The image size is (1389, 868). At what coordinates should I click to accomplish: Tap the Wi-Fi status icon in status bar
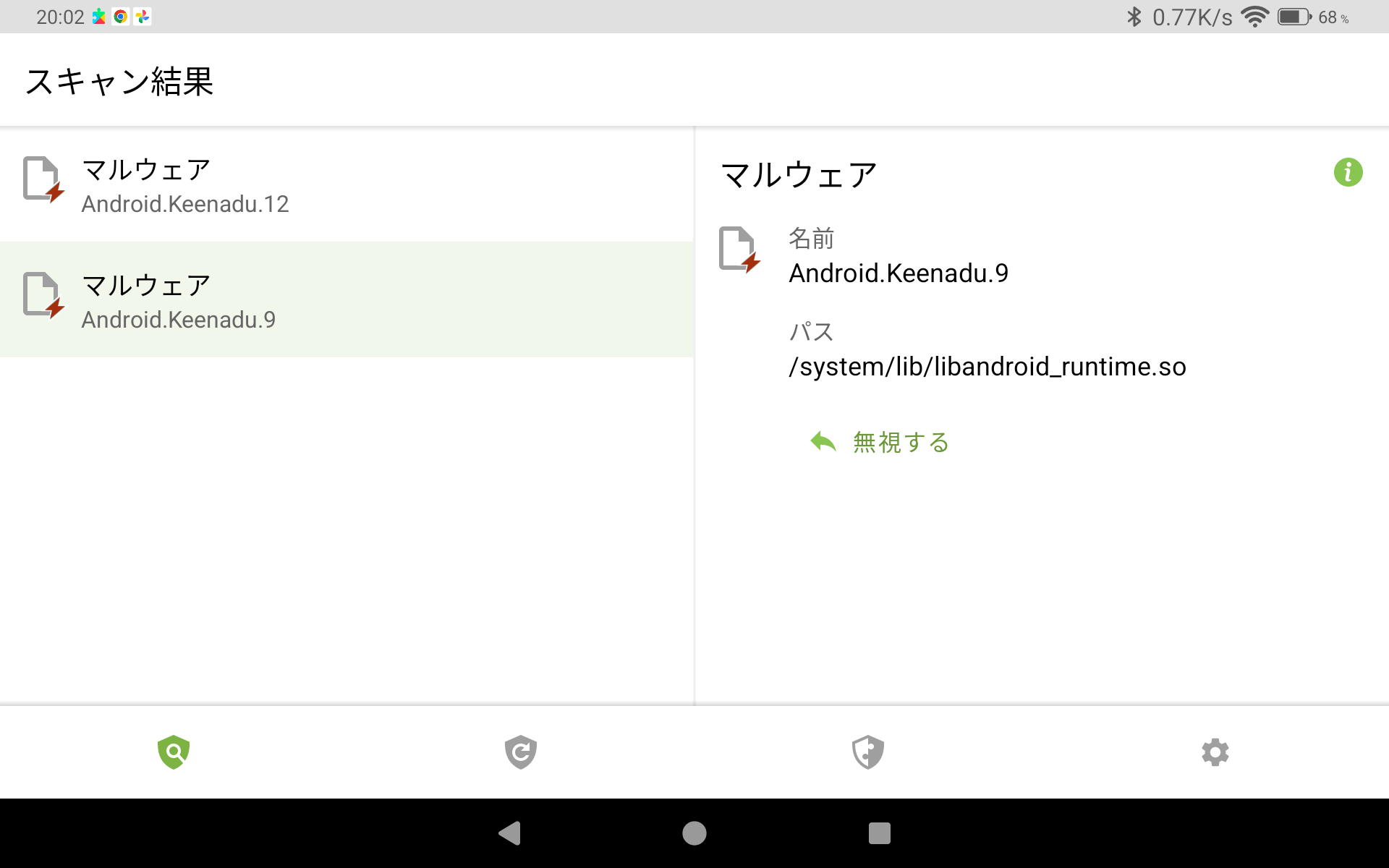(x=1254, y=17)
